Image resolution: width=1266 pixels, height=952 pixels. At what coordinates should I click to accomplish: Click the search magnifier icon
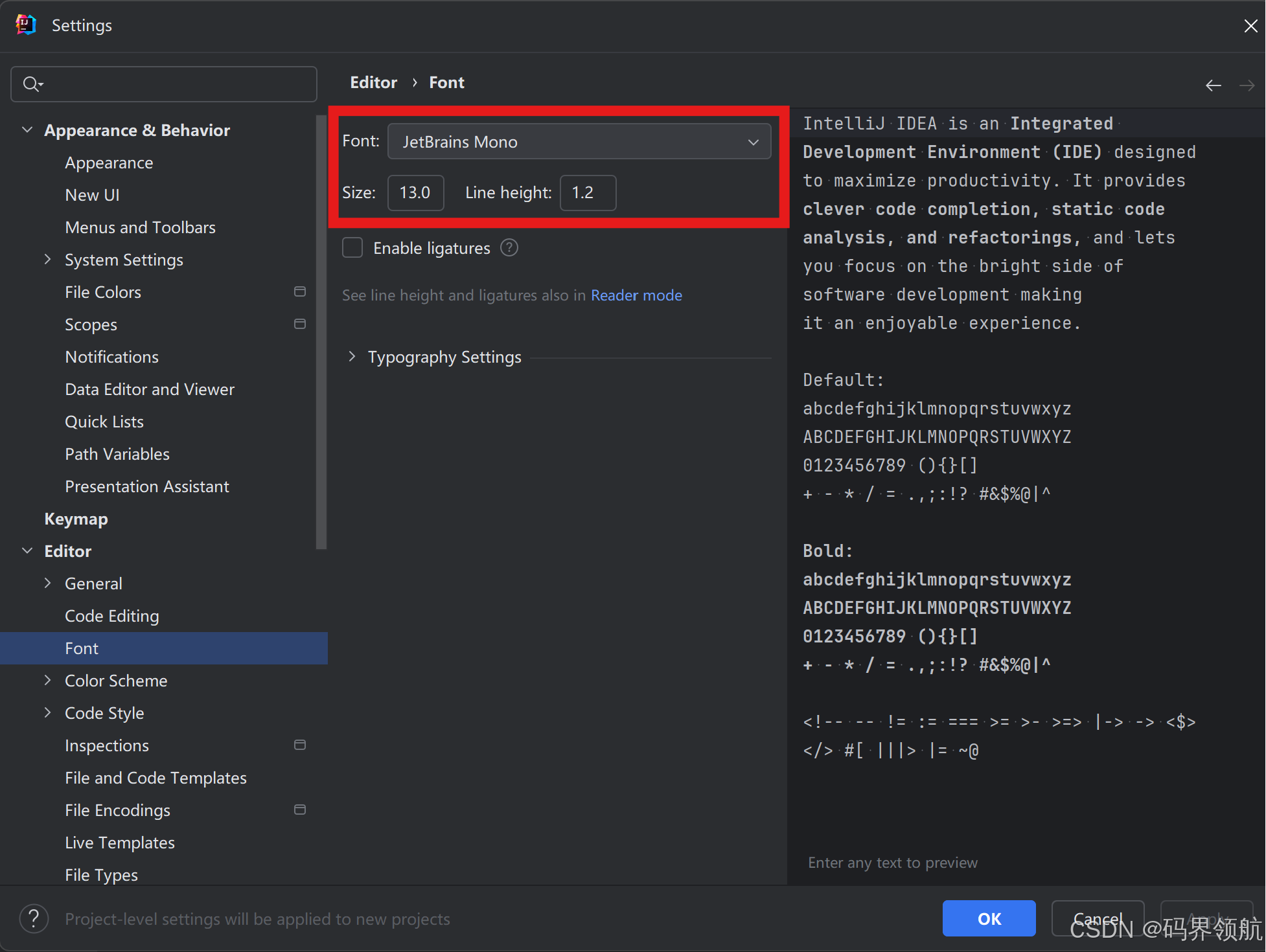pyautogui.click(x=32, y=84)
